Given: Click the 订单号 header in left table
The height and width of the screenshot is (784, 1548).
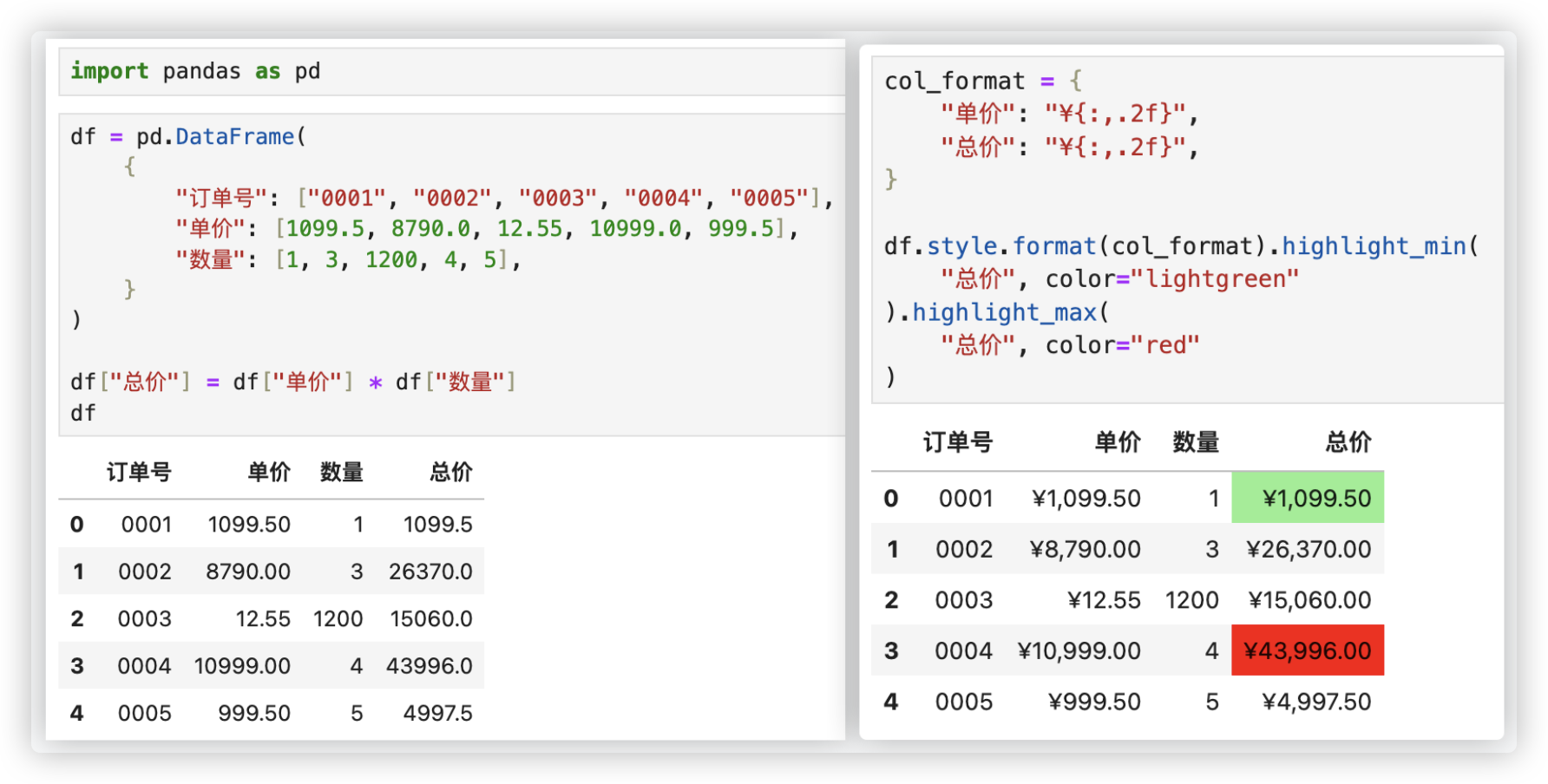Looking at the screenshot, I should (x=139, y=473).
